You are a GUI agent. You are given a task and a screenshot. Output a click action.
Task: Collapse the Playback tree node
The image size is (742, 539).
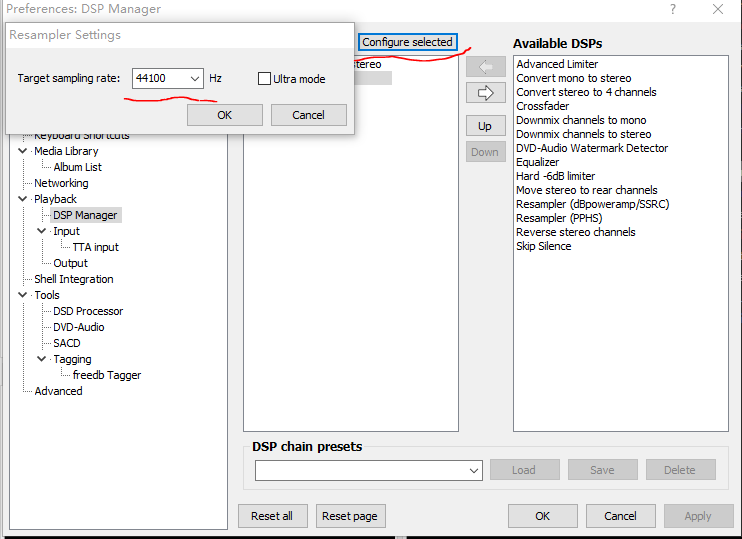pos(24,199)
